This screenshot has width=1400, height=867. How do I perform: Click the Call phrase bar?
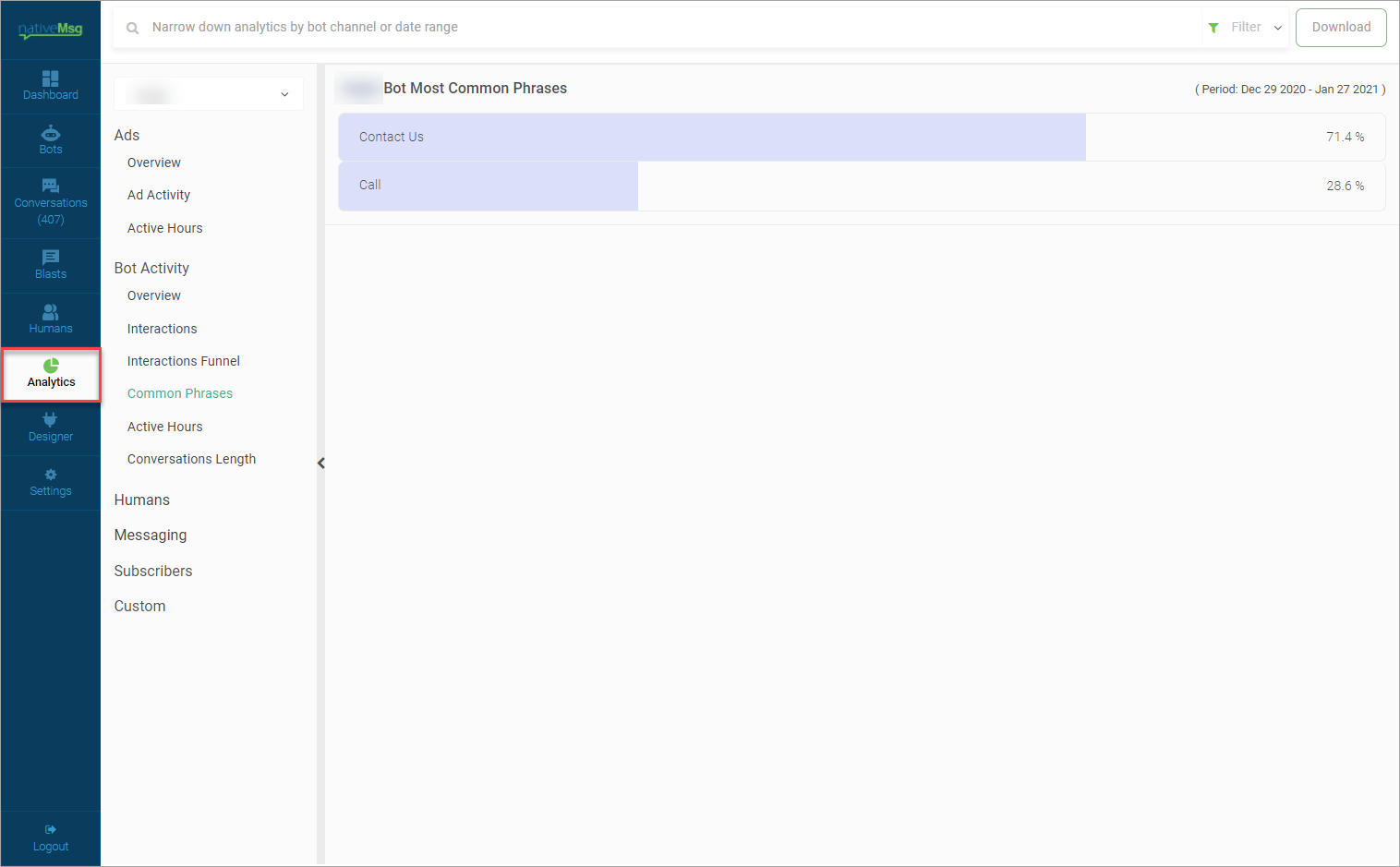tap(489, 186)
